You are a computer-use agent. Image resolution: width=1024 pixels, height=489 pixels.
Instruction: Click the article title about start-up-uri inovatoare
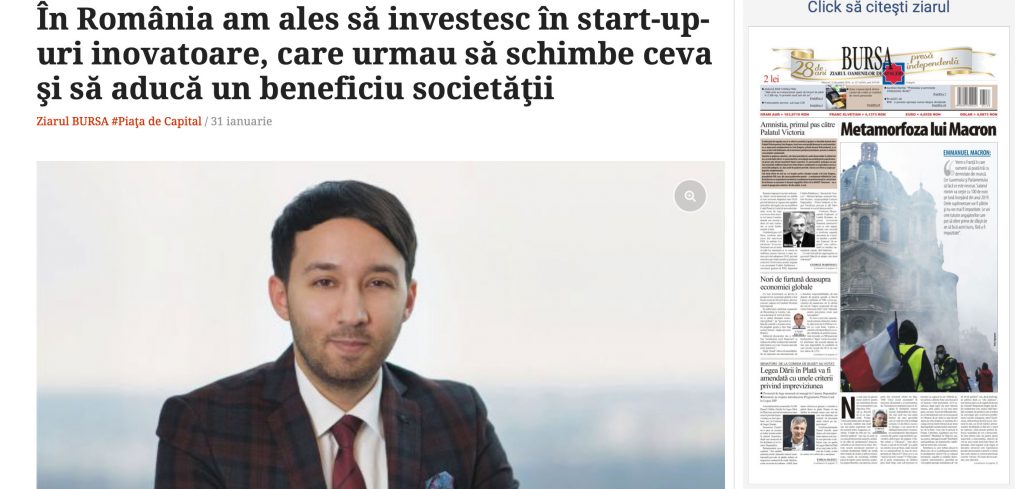click(x=374, y=54)
